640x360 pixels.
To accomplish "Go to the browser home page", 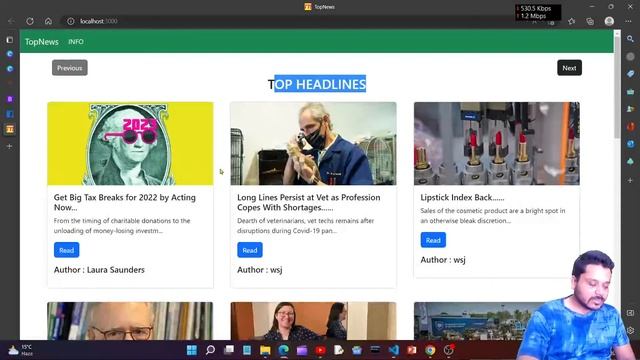I will coord(48,21).
